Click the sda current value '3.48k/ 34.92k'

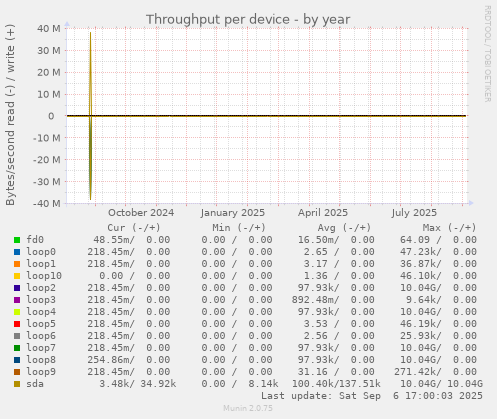point(137,384)
